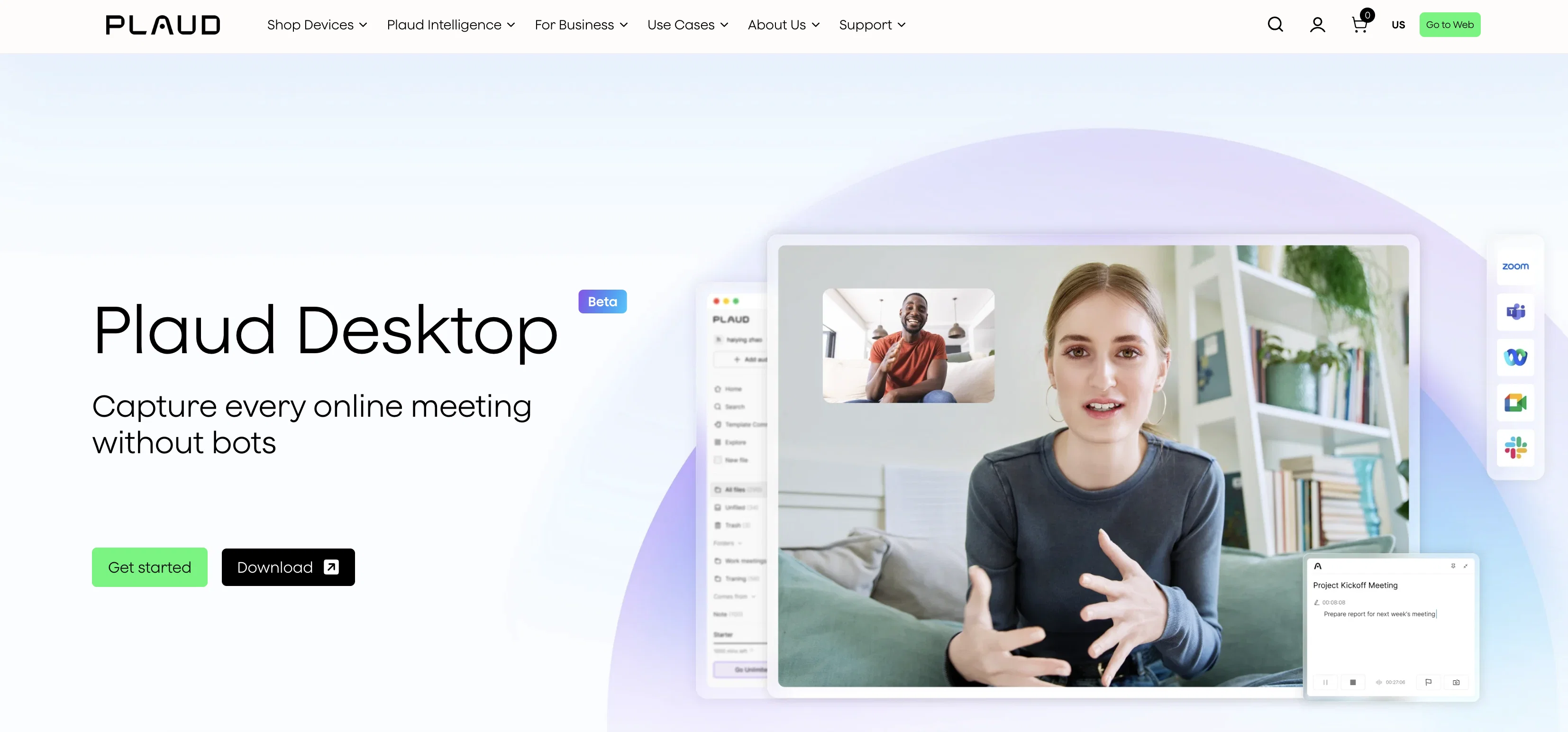Click the Beta badge
The image size is (1568, 732).
pos(602,302)
